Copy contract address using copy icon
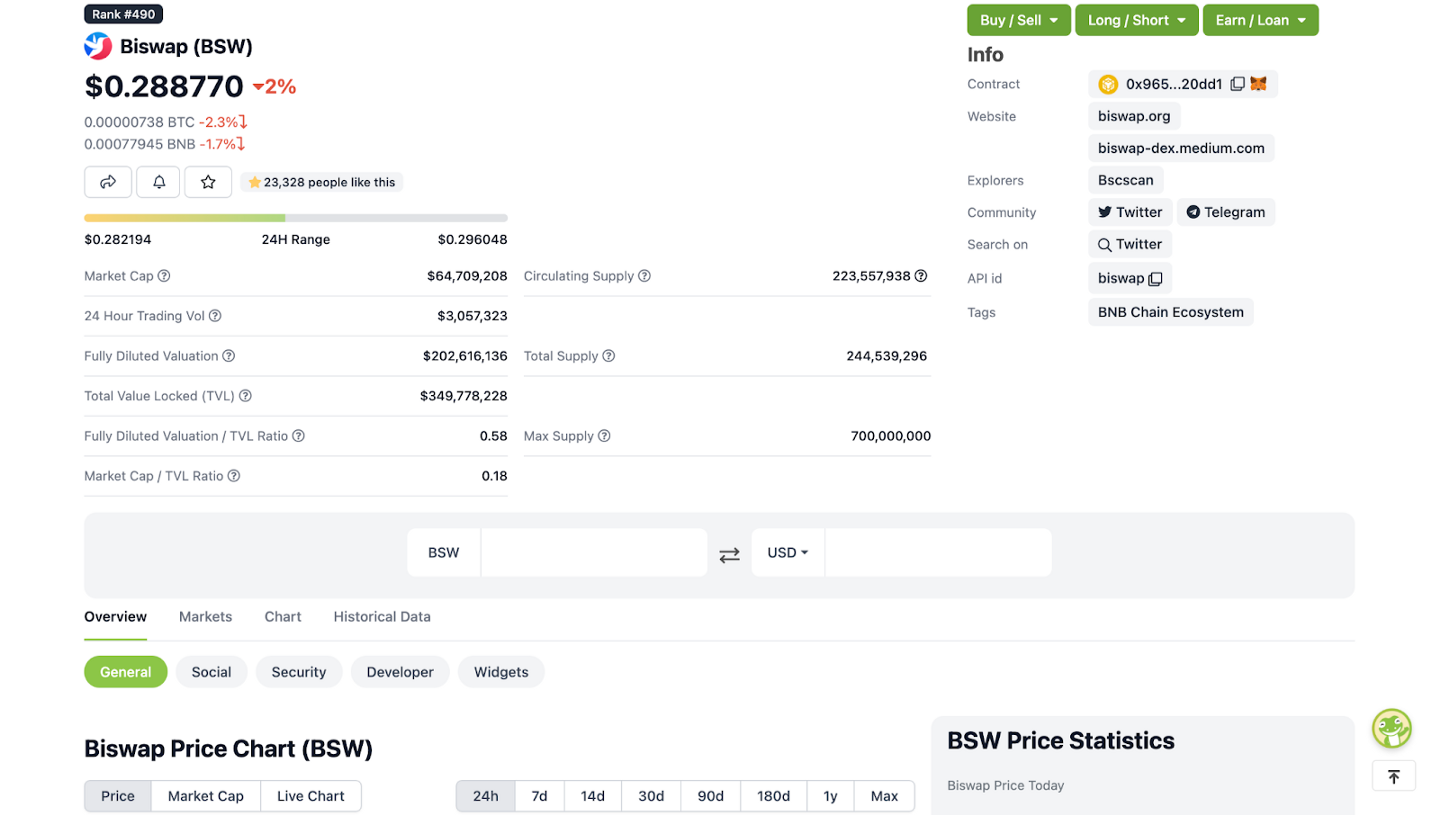This screenshot has width=1440, height=815. click(1237, 84)
